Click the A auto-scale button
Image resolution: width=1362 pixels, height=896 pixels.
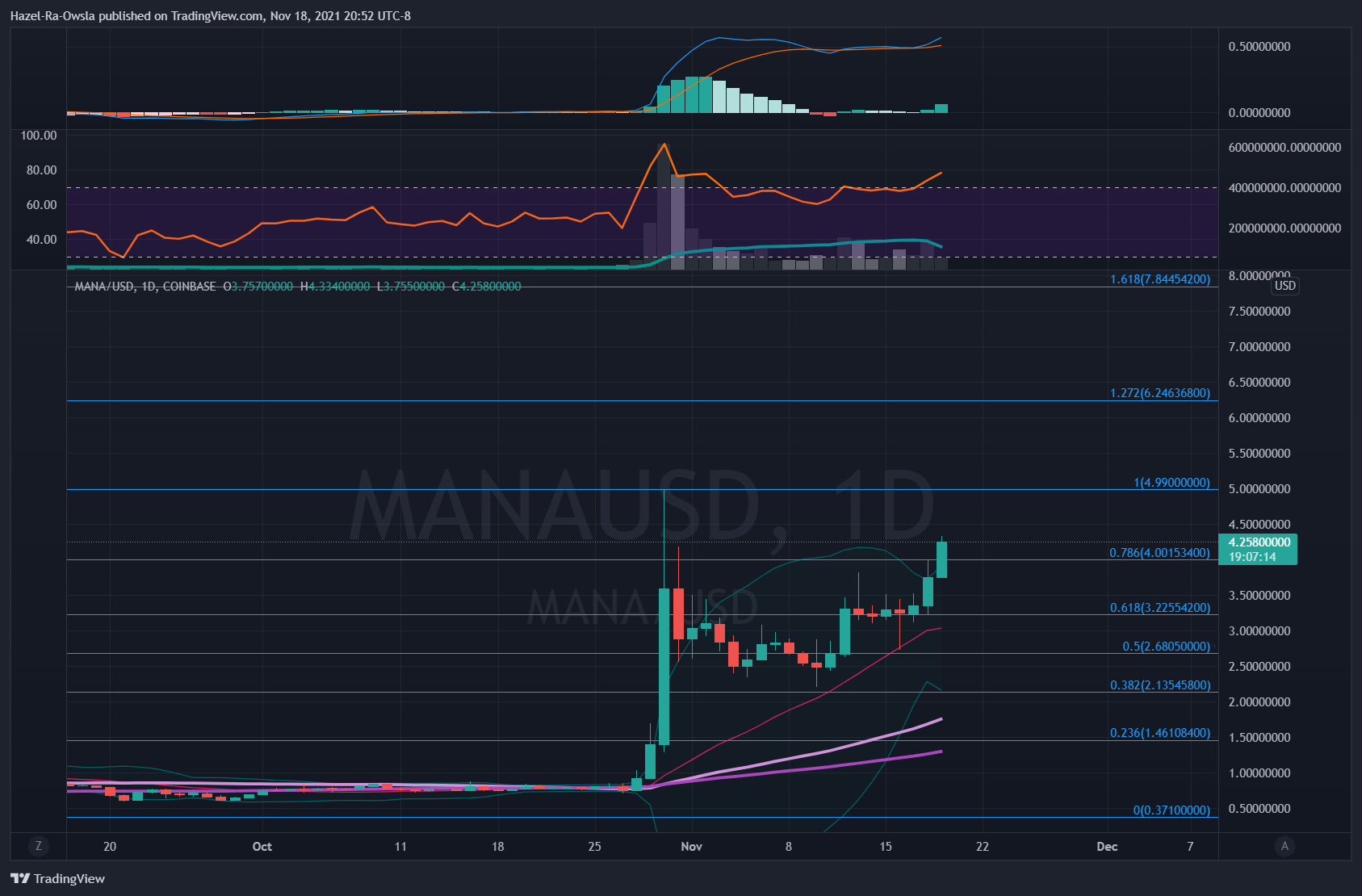coord(1284,846)
